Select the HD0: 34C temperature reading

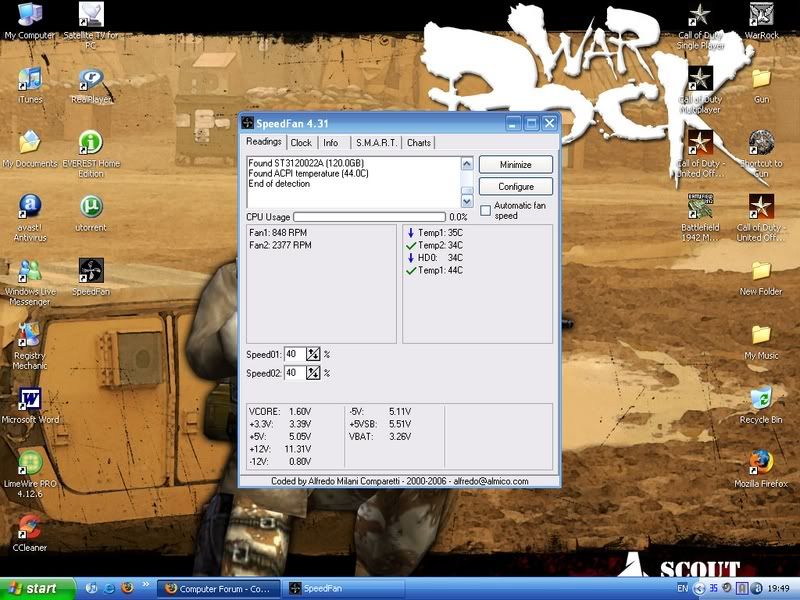tap(434, 258)
